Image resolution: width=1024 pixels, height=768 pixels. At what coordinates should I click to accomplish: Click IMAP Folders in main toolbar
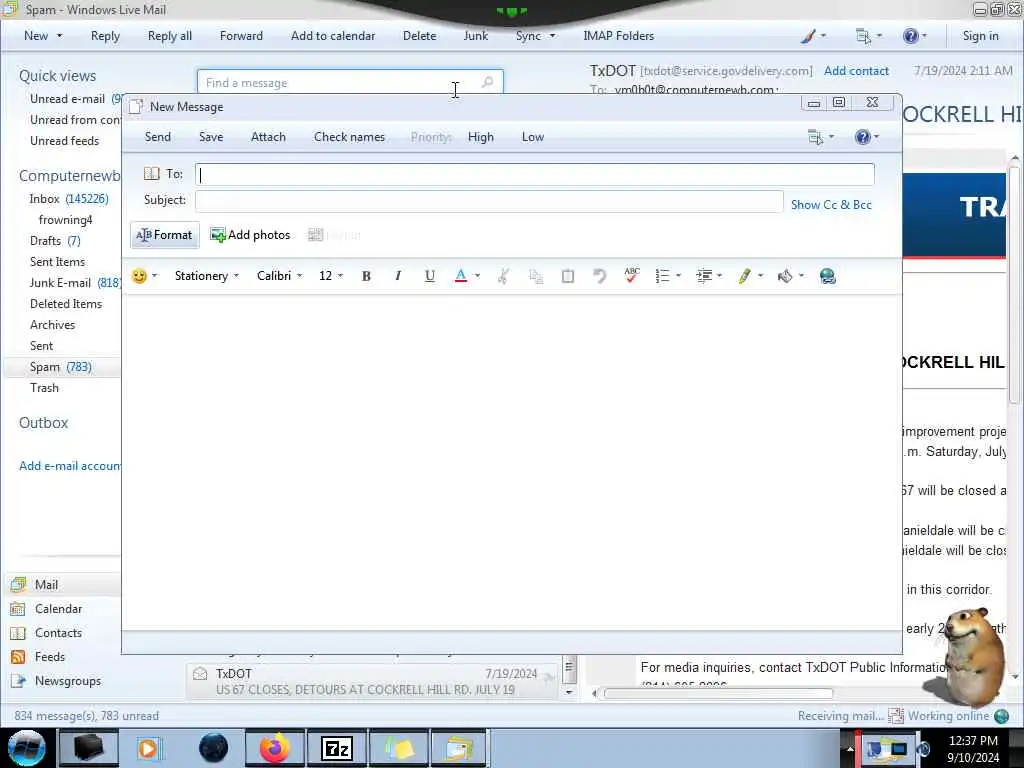[x=618, y=36]
